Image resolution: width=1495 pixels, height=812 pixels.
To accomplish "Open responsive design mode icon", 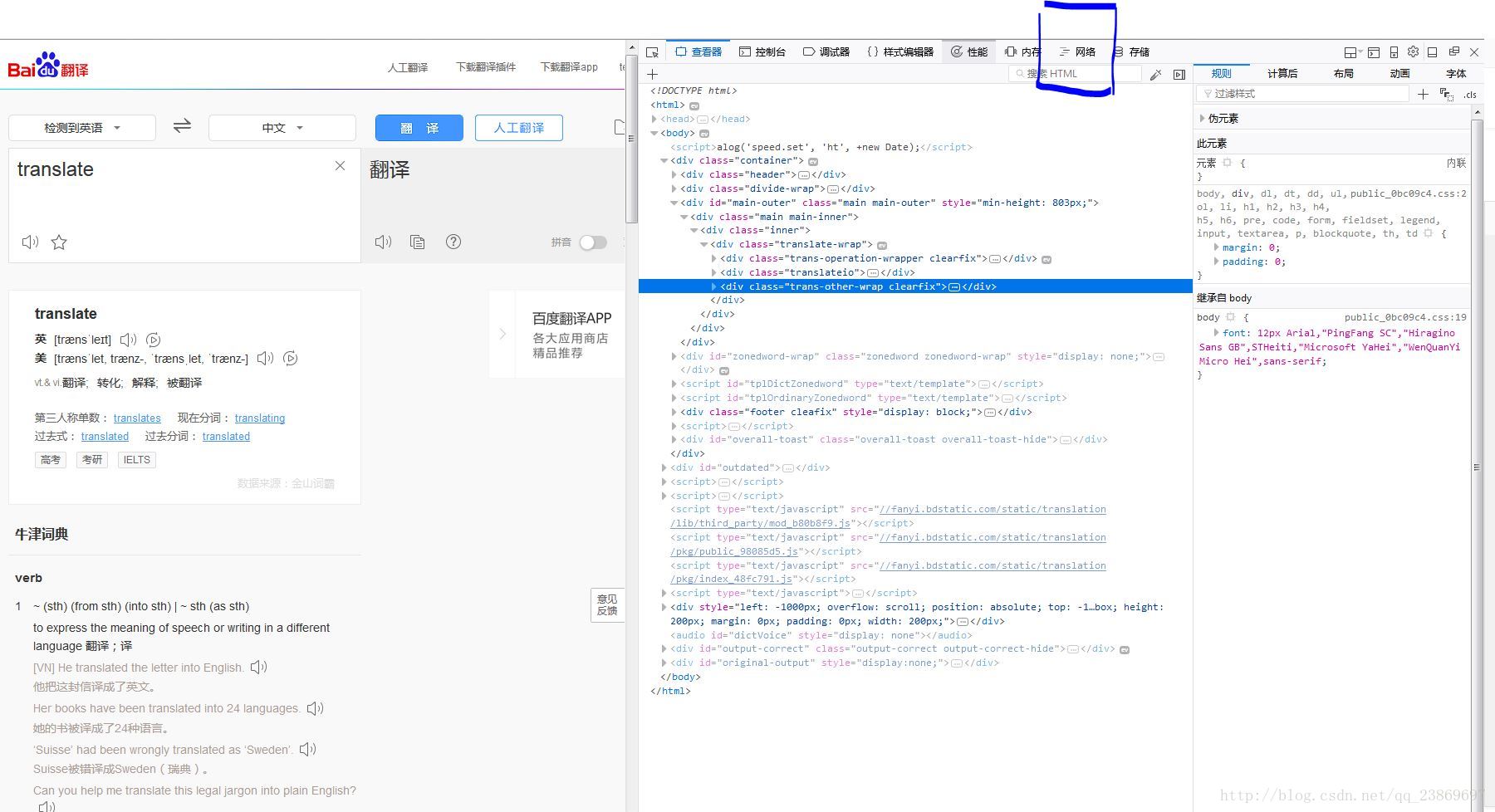I will tap(1394, 52).
